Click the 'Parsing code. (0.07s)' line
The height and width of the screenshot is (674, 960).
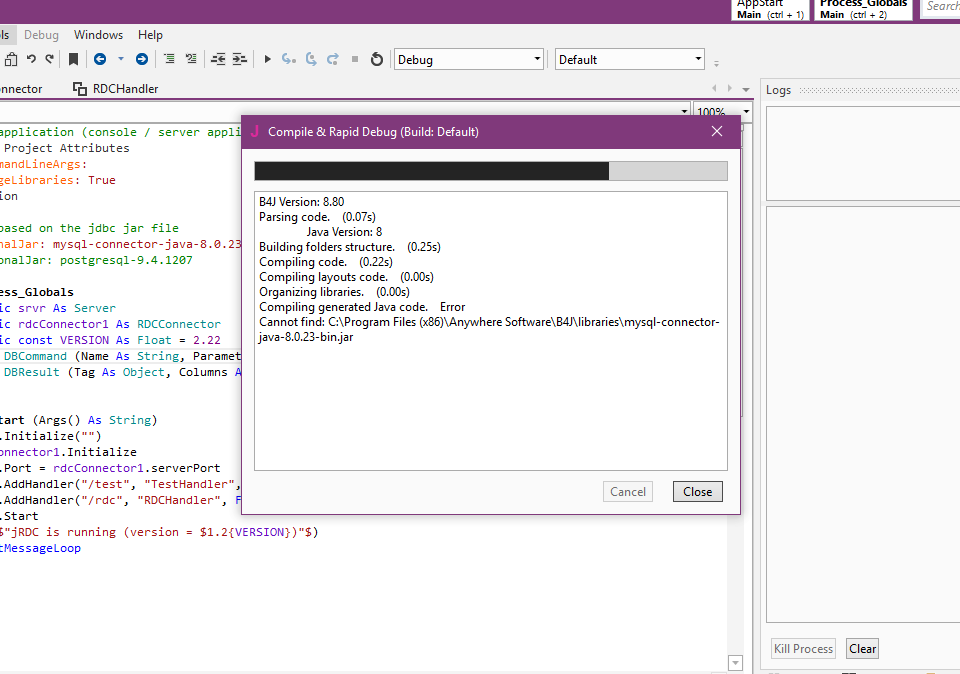pos(317,217)
